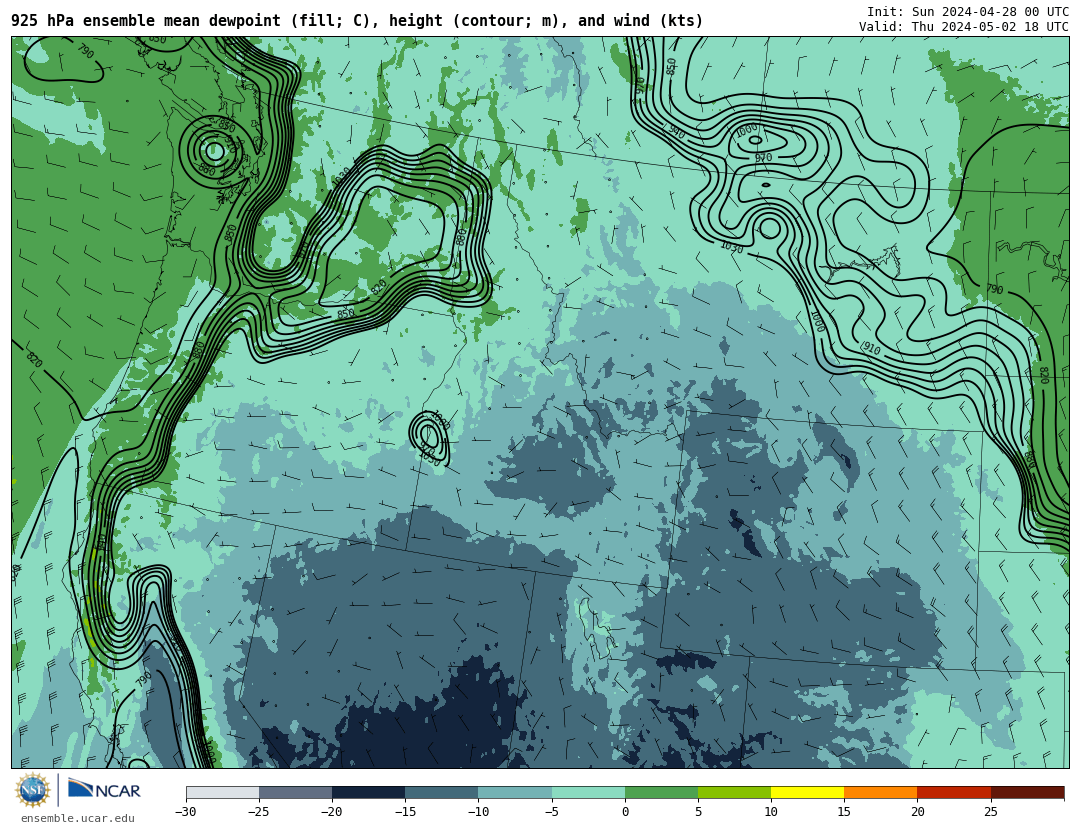Click the 10 to 15 yellow swatch
The width and height of the screenshot is (1080, 831).
[x=807, y=792]
